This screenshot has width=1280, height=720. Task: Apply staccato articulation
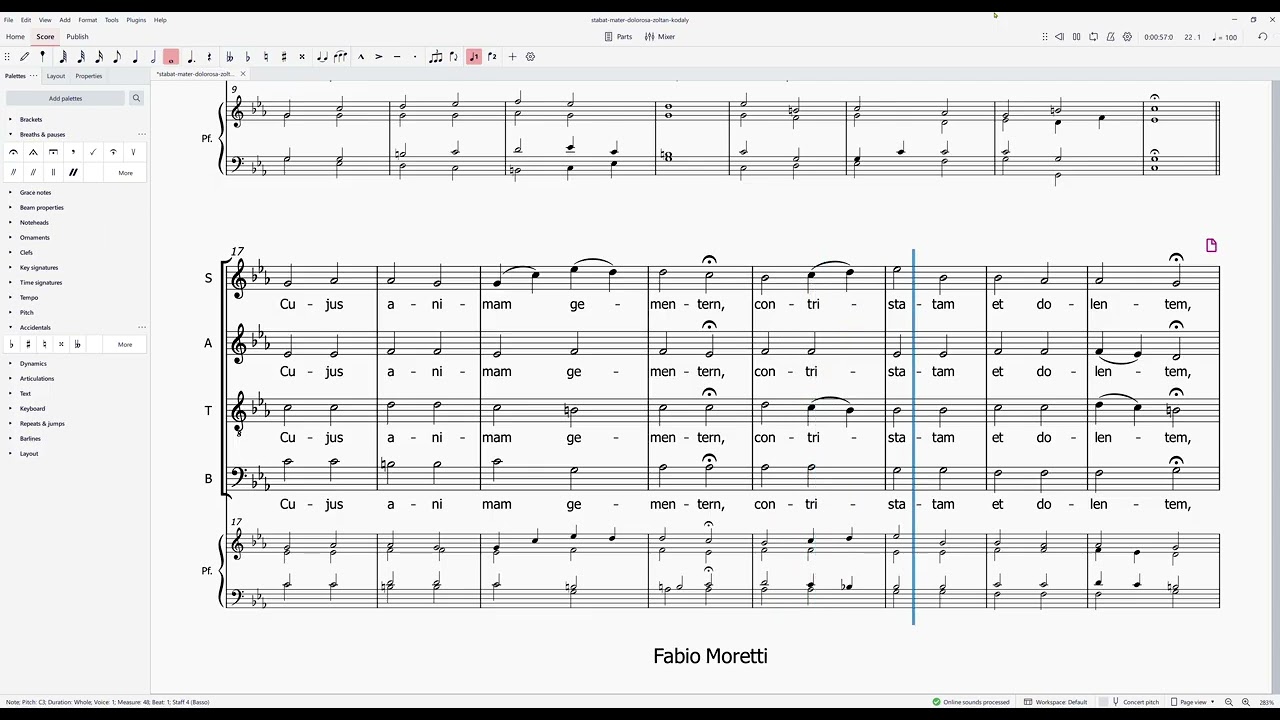click(x=415, y=57)
